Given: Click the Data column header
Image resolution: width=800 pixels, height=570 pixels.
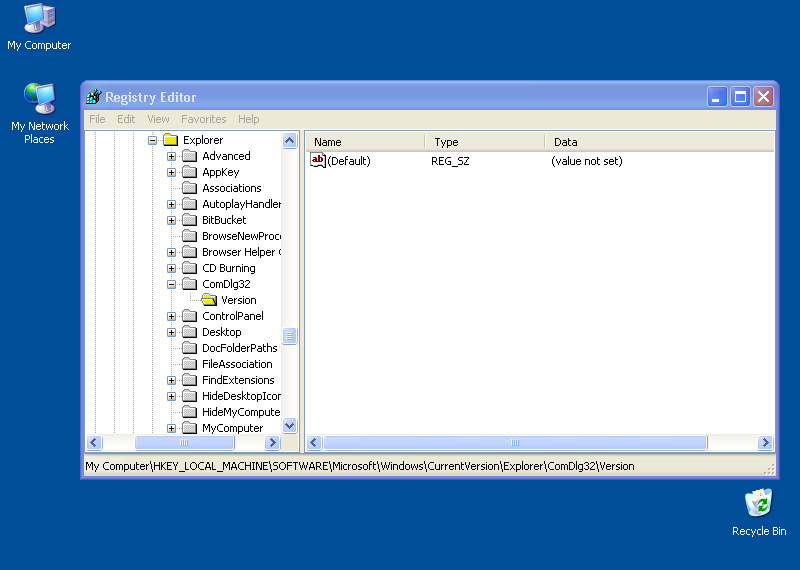Looking at the screenshot, I should [660, 142].
